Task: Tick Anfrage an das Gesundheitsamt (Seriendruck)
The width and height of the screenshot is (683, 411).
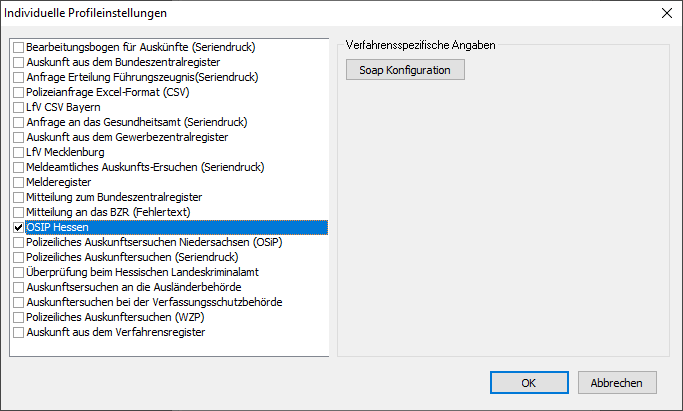Action: (19, 122)
